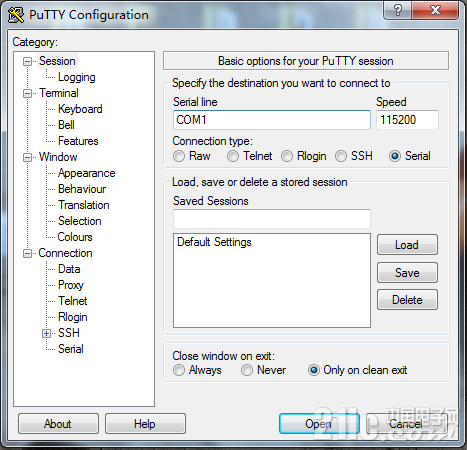Click the Load session button
The height and width of the screenshot is (450, 467).
407,245
